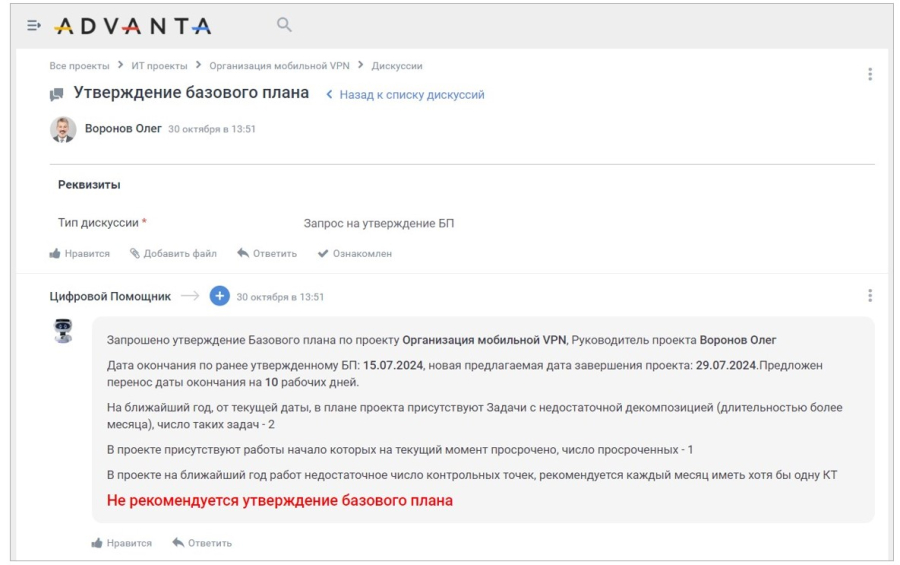
Task: Open the Организация мобильной VPN breadcrumb
Action: pyautogui.click(x=279, y=66)
